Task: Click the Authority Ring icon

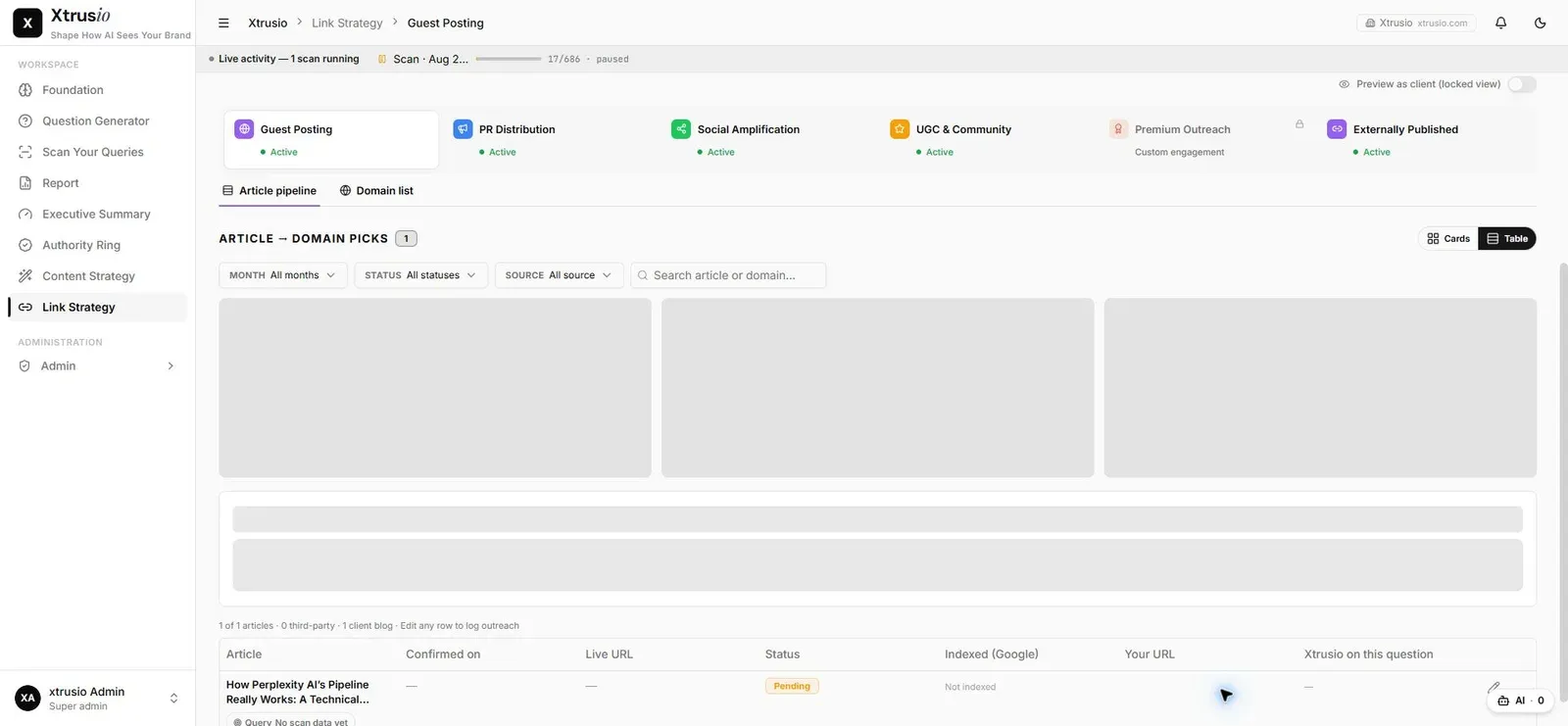Action: [x=25, y=245]
